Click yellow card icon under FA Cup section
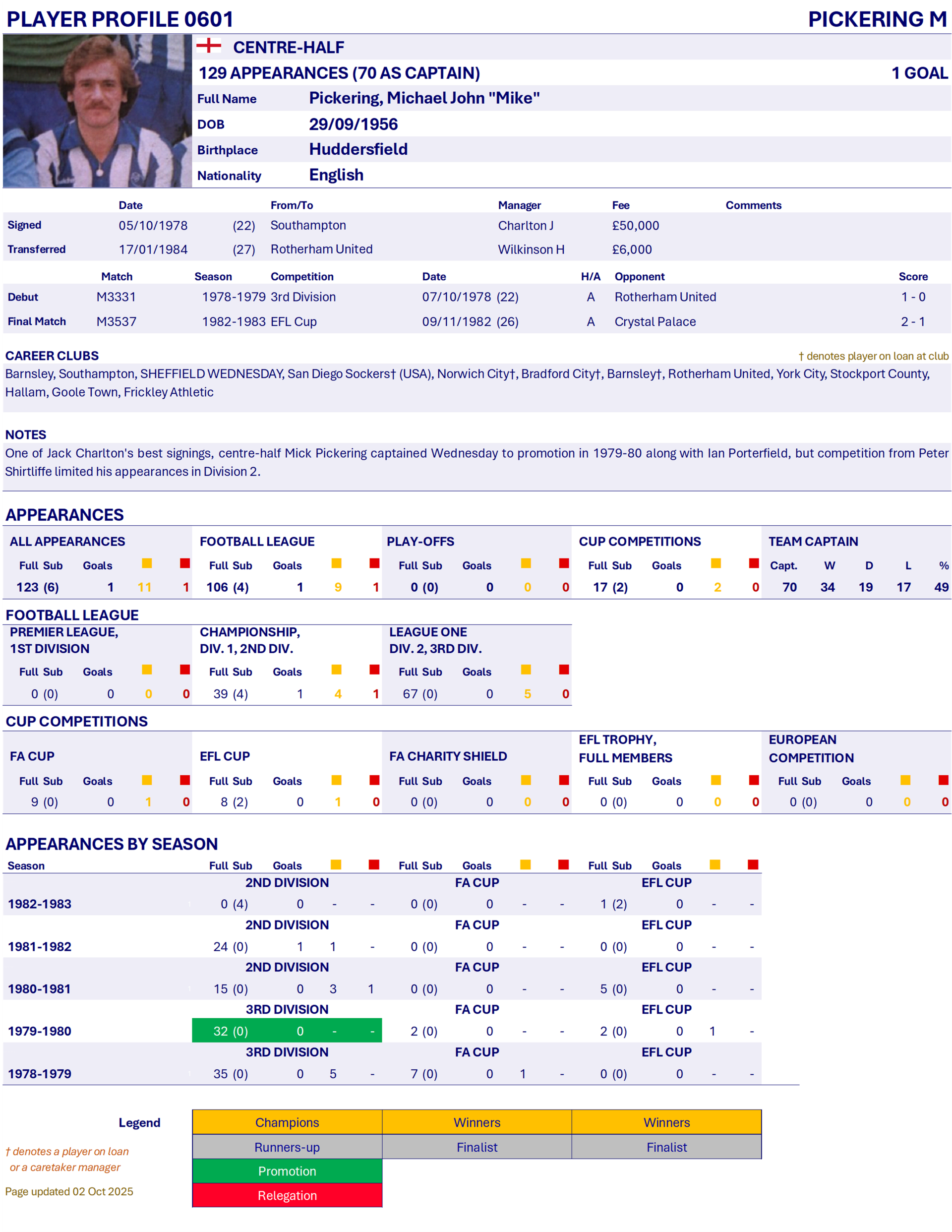 [147, 780]
